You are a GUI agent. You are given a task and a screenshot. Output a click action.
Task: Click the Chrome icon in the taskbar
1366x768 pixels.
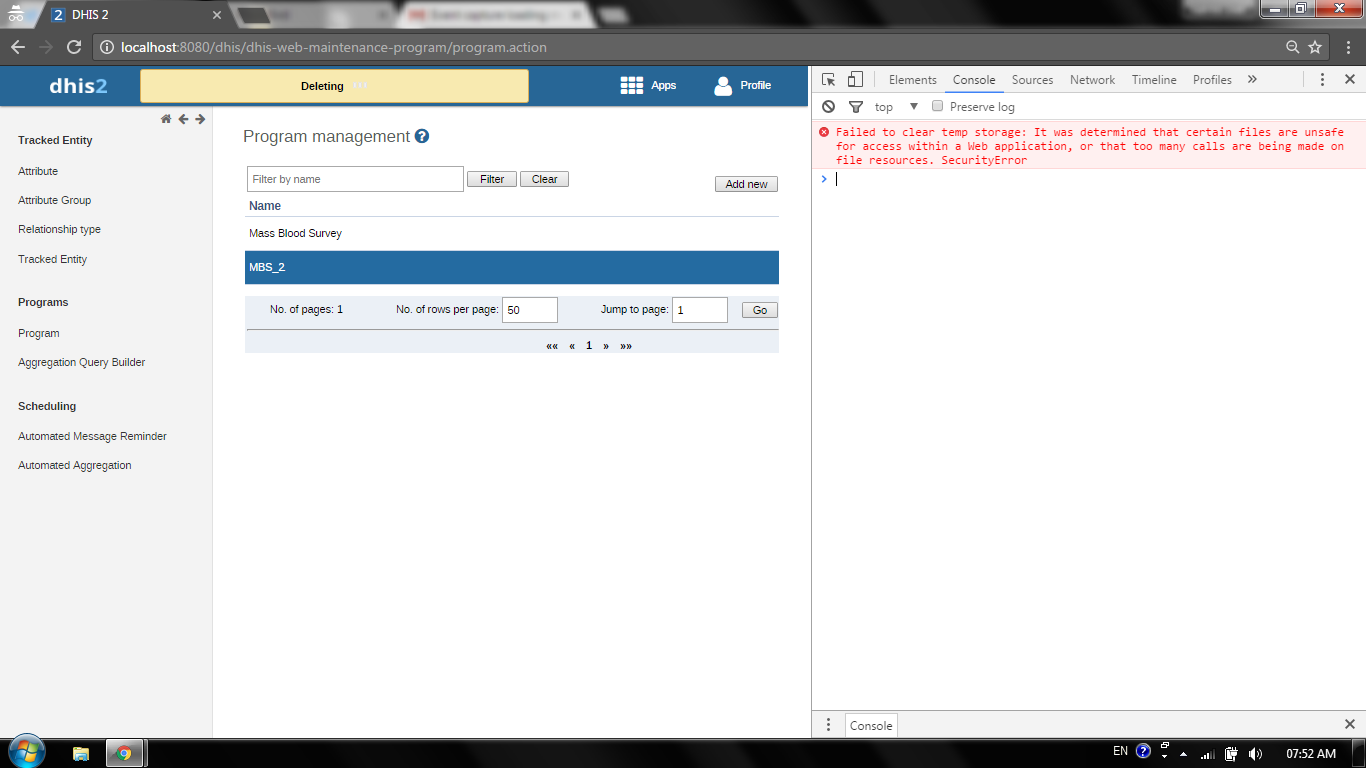[x=124, y=753]
